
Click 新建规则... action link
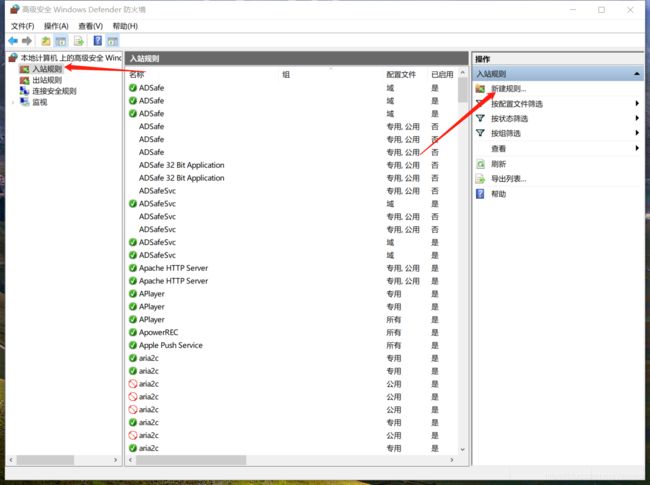[508, 89]
